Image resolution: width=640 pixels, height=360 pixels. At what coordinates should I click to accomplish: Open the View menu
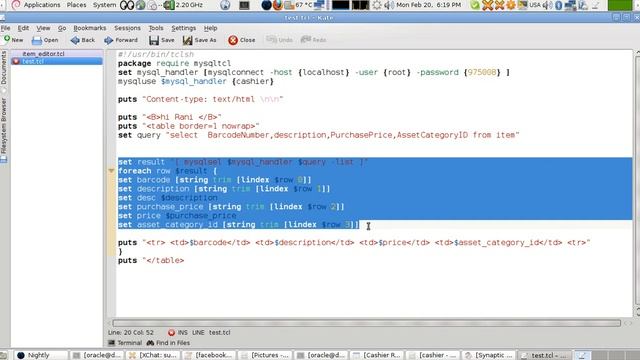tap(43, 28)
